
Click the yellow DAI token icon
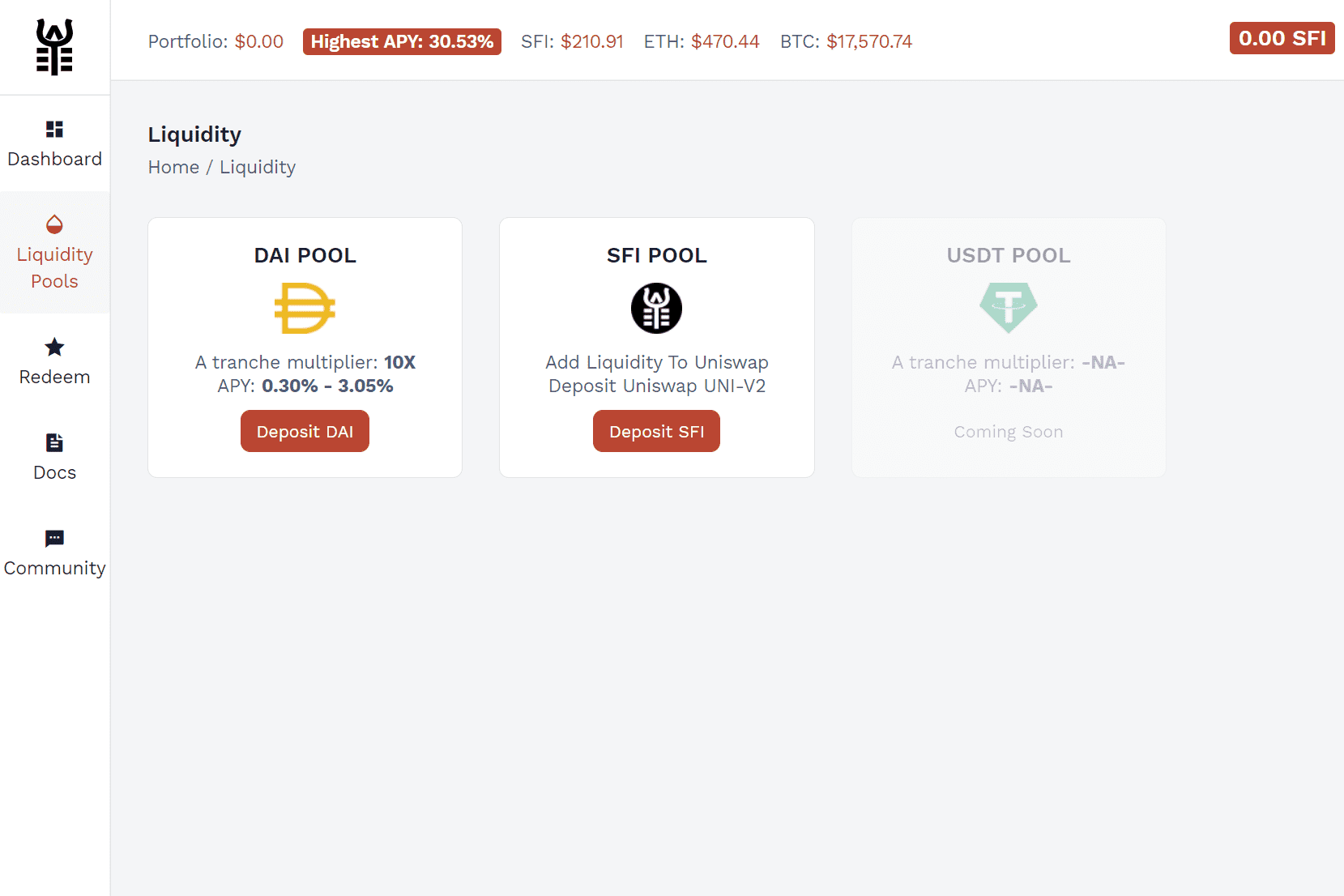tap(305, 308)
